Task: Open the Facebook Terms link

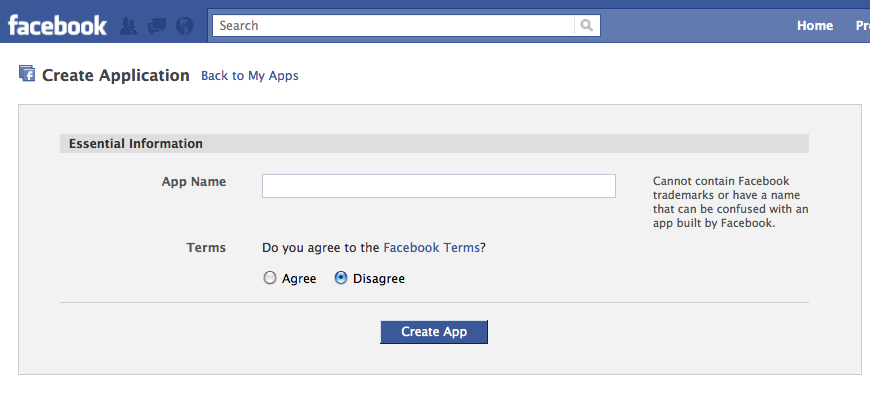Action: 432,247
